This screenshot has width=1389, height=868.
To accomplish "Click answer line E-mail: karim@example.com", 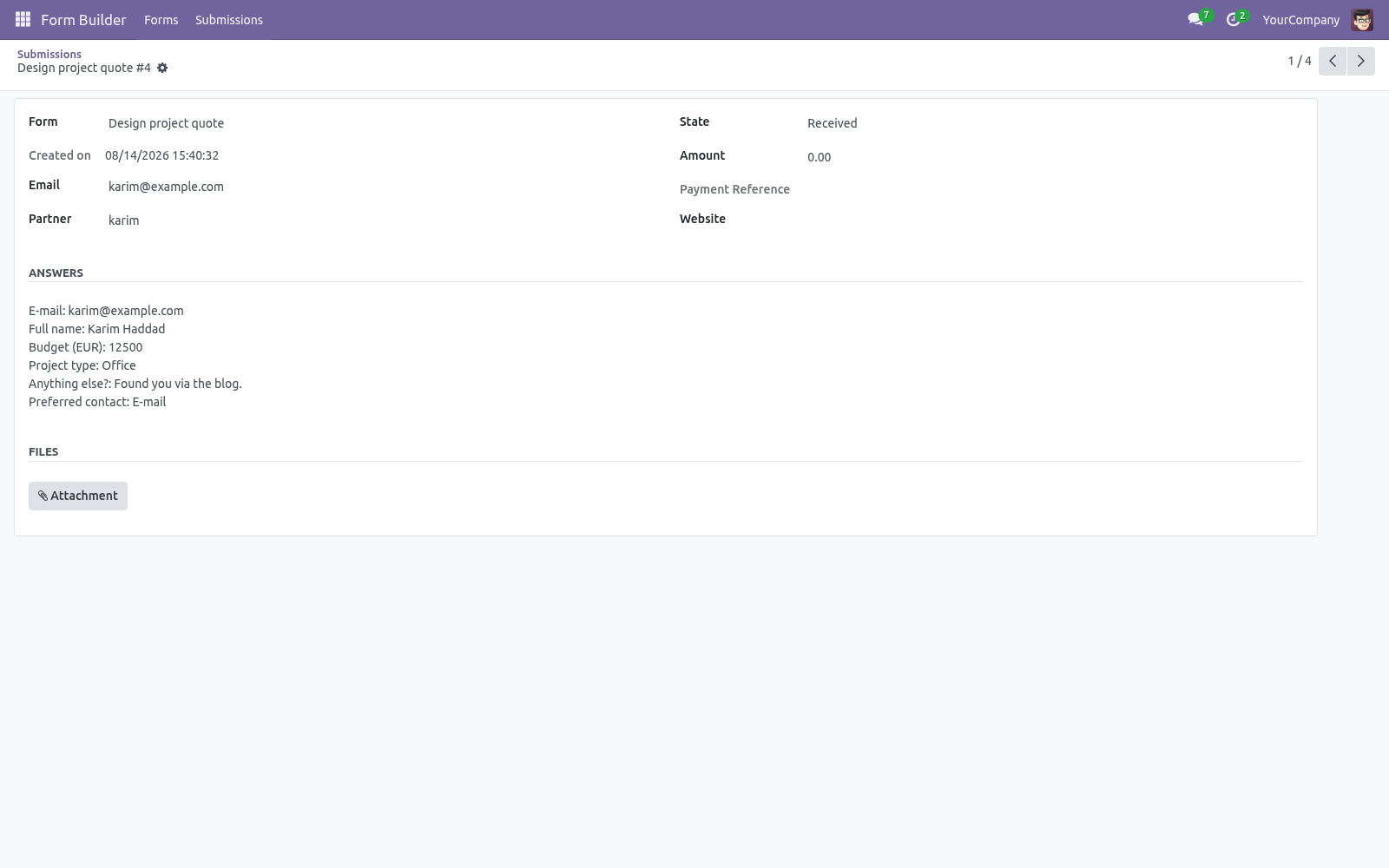I will pos(106,311).
